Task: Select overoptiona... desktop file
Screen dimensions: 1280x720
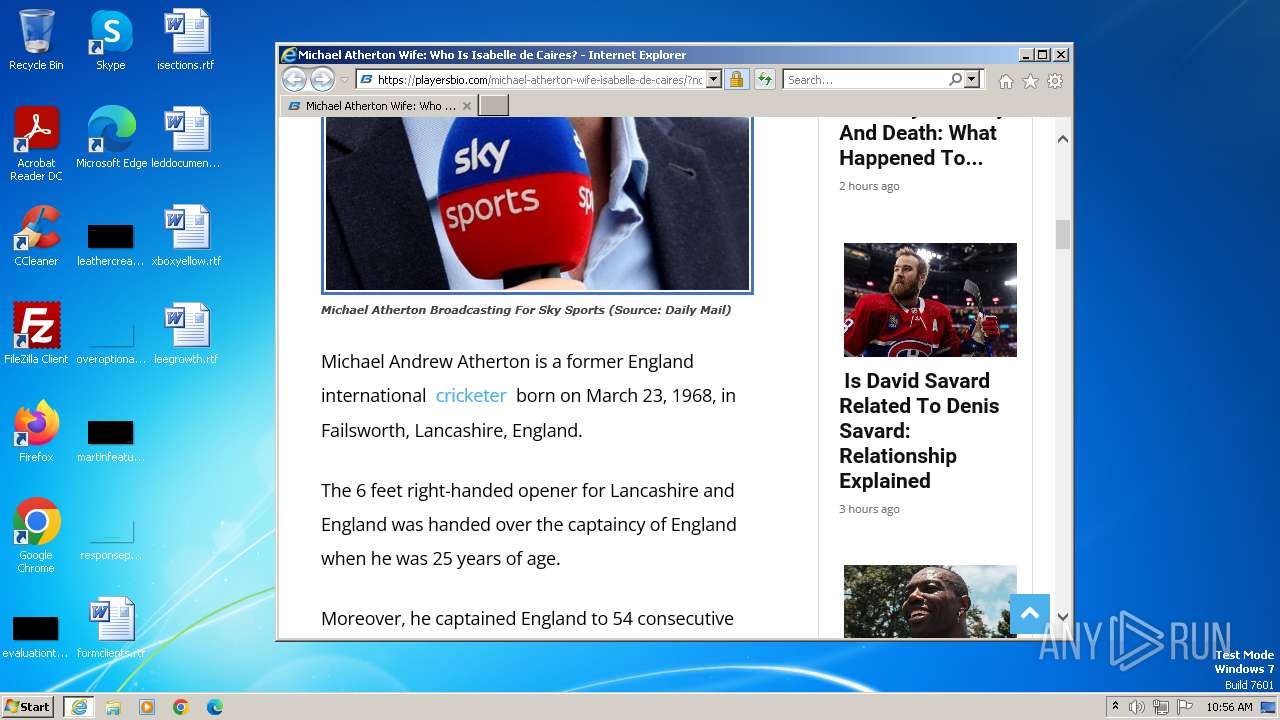Action: point(111,342)
